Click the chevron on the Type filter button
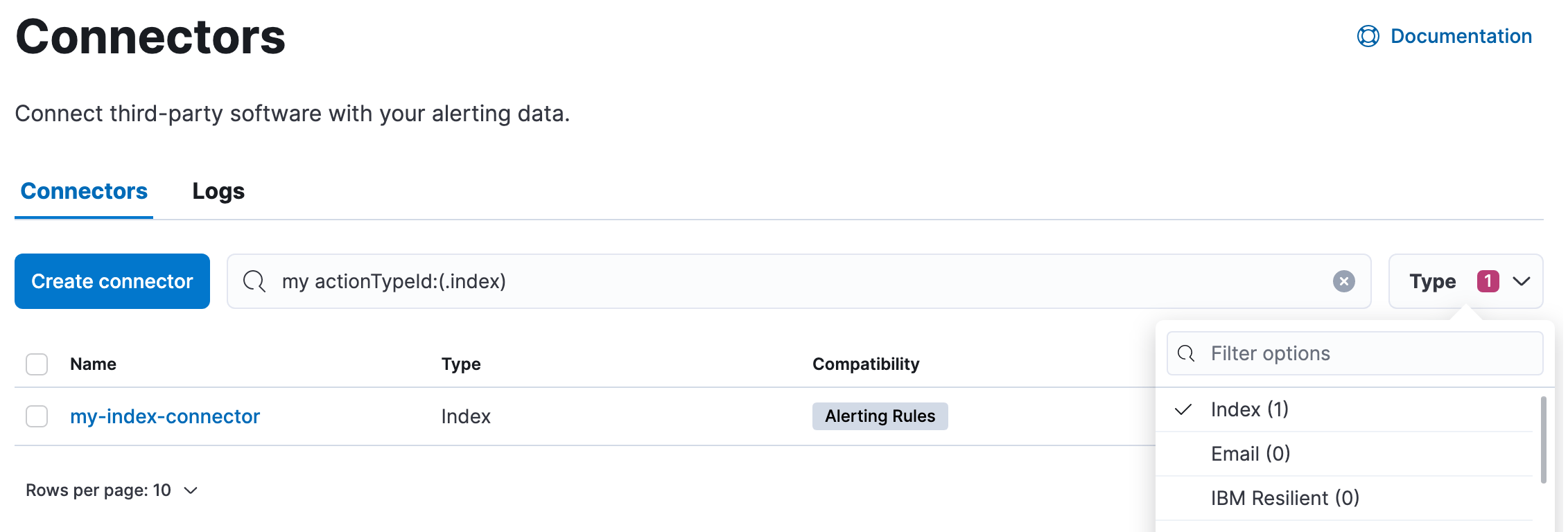Viewport: 1568px width, 532px height. 1523,281
